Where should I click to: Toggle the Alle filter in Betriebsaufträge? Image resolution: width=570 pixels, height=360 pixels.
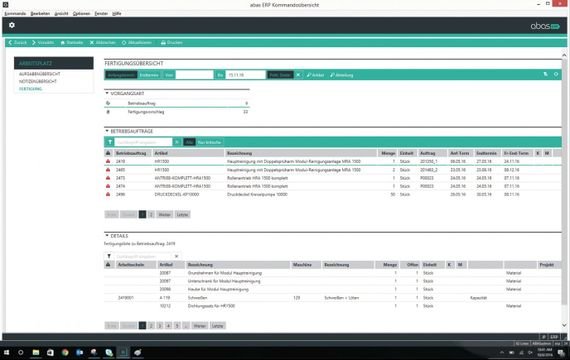click(x=189, y=142)
